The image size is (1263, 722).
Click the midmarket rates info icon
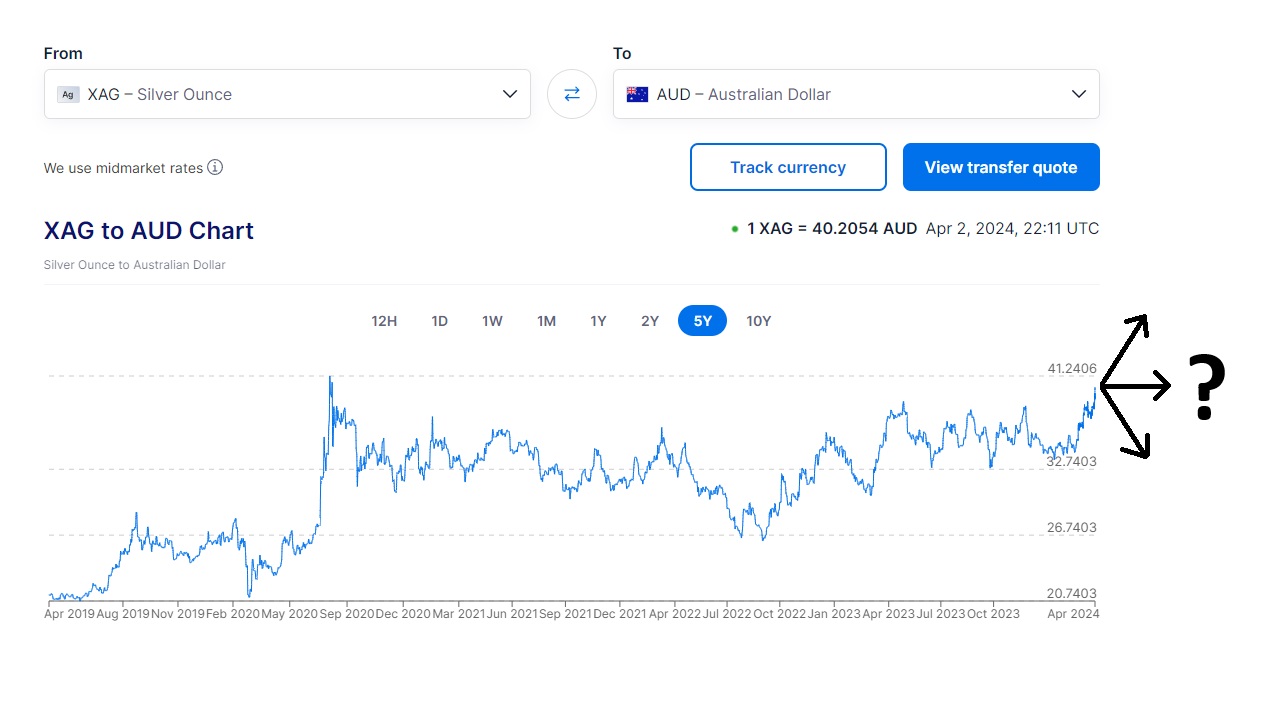(x=215, y=167)
